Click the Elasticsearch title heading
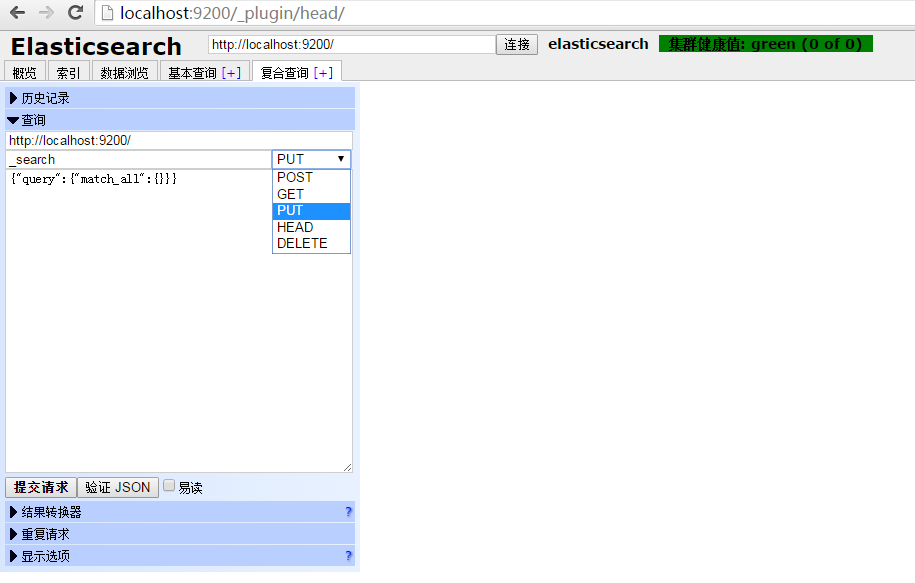Image resolution: width=915 pixels, height=583 pixels. [x=96, y=47]
